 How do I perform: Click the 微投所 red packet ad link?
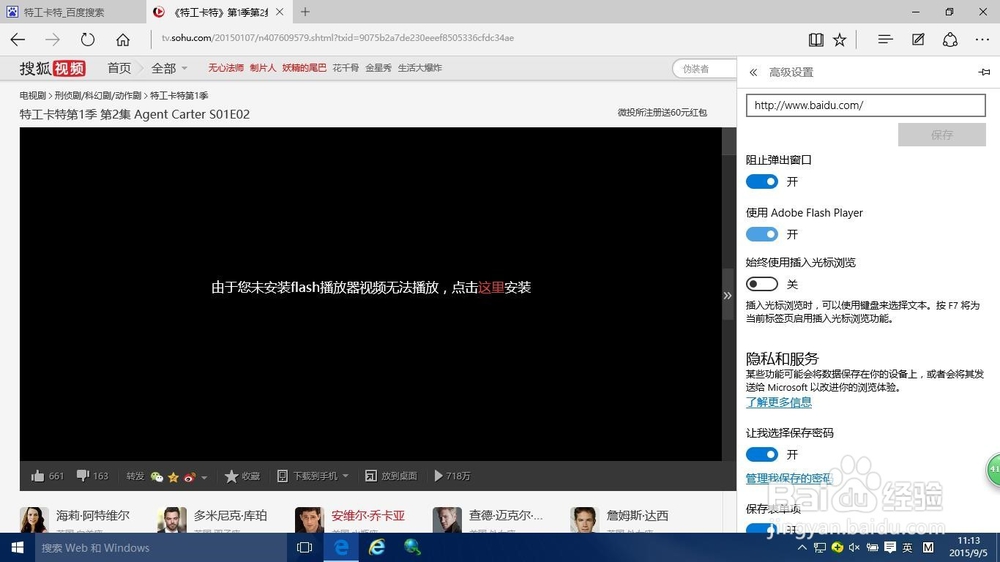point(662,112)
